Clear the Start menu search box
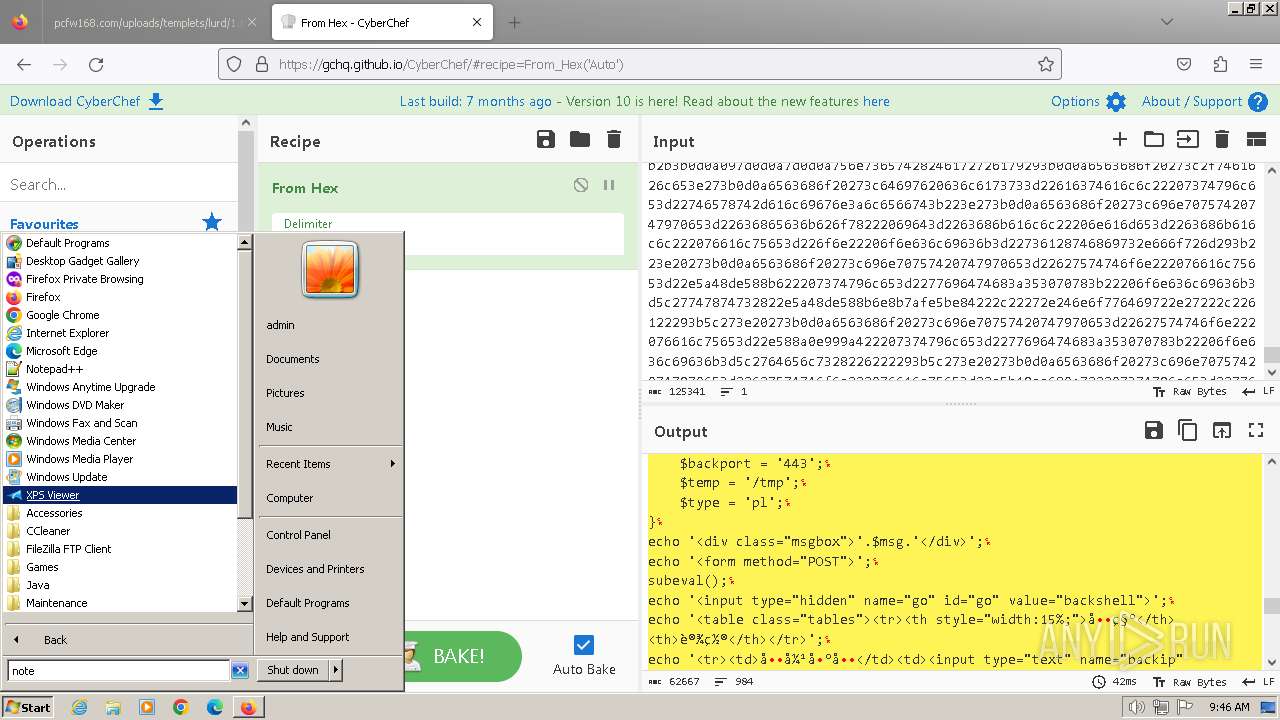The height and width of the screenshot is (720, 1280). coord(240,671)
